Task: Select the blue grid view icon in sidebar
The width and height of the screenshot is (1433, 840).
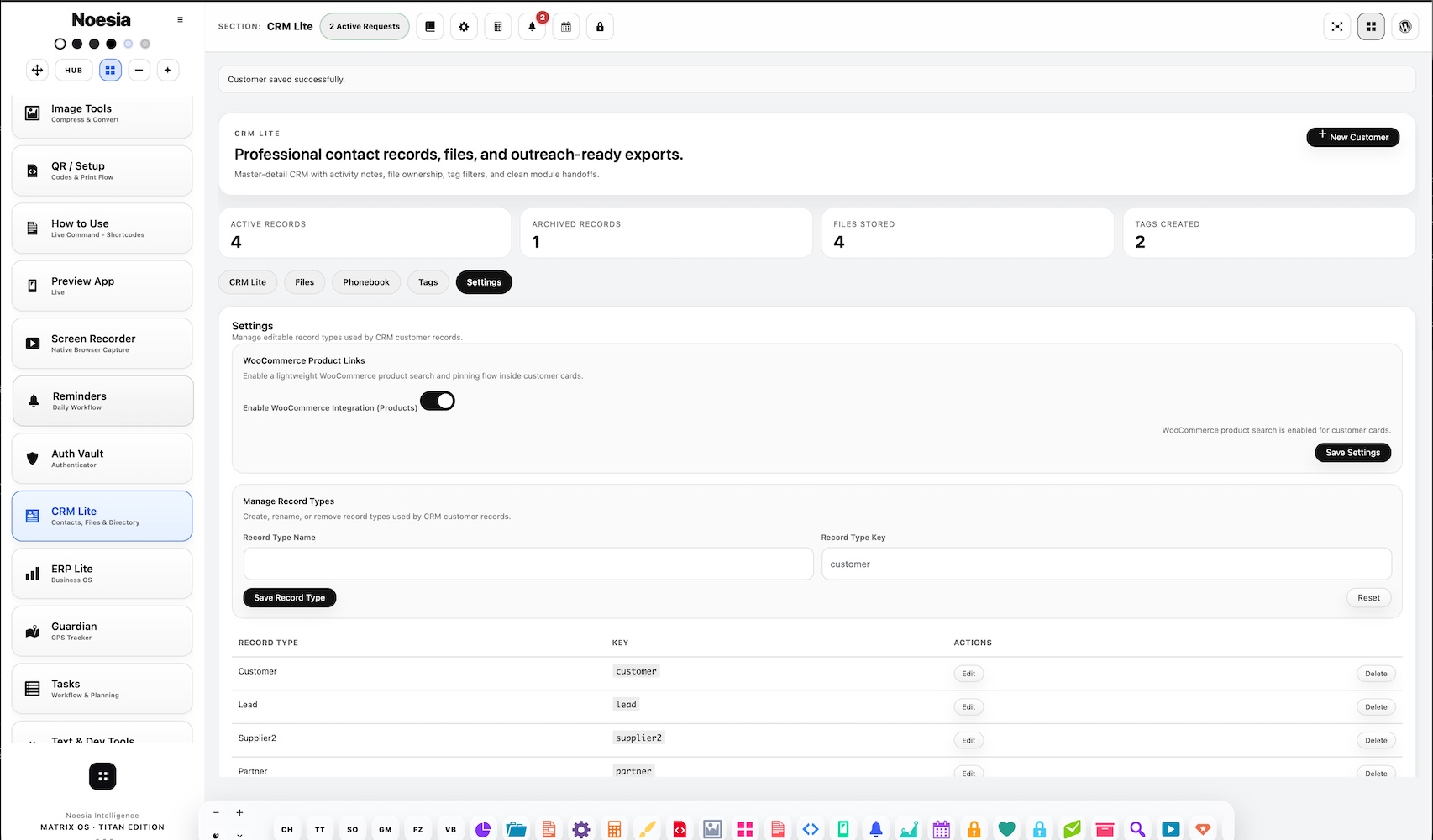Action: [x=110, y=70]
